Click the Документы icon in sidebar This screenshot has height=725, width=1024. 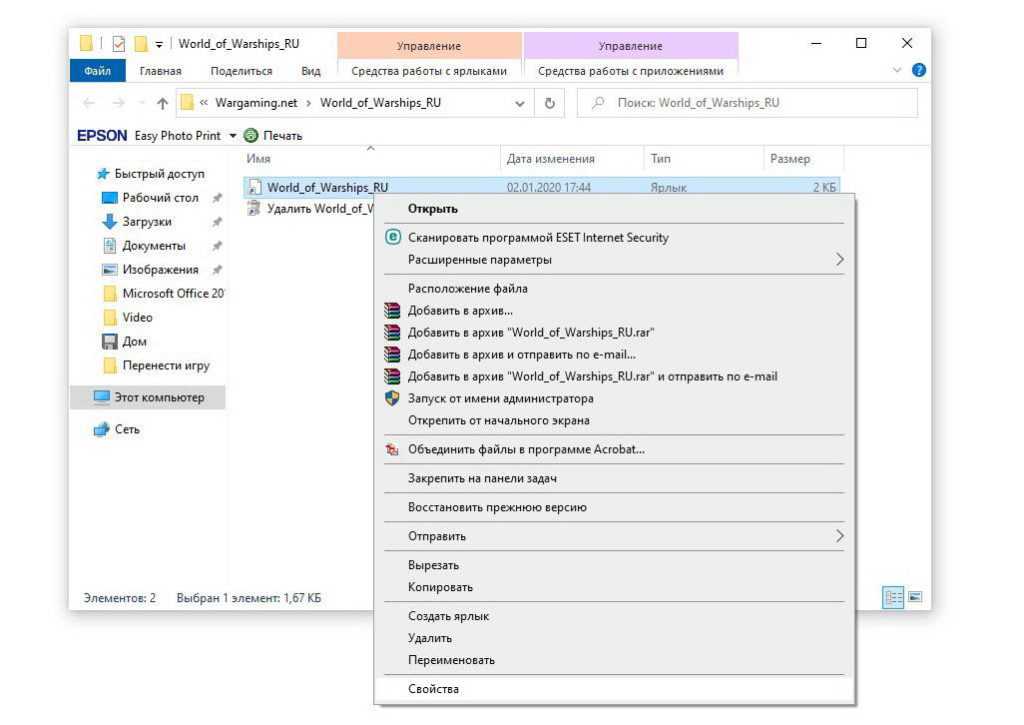[110, 246]
